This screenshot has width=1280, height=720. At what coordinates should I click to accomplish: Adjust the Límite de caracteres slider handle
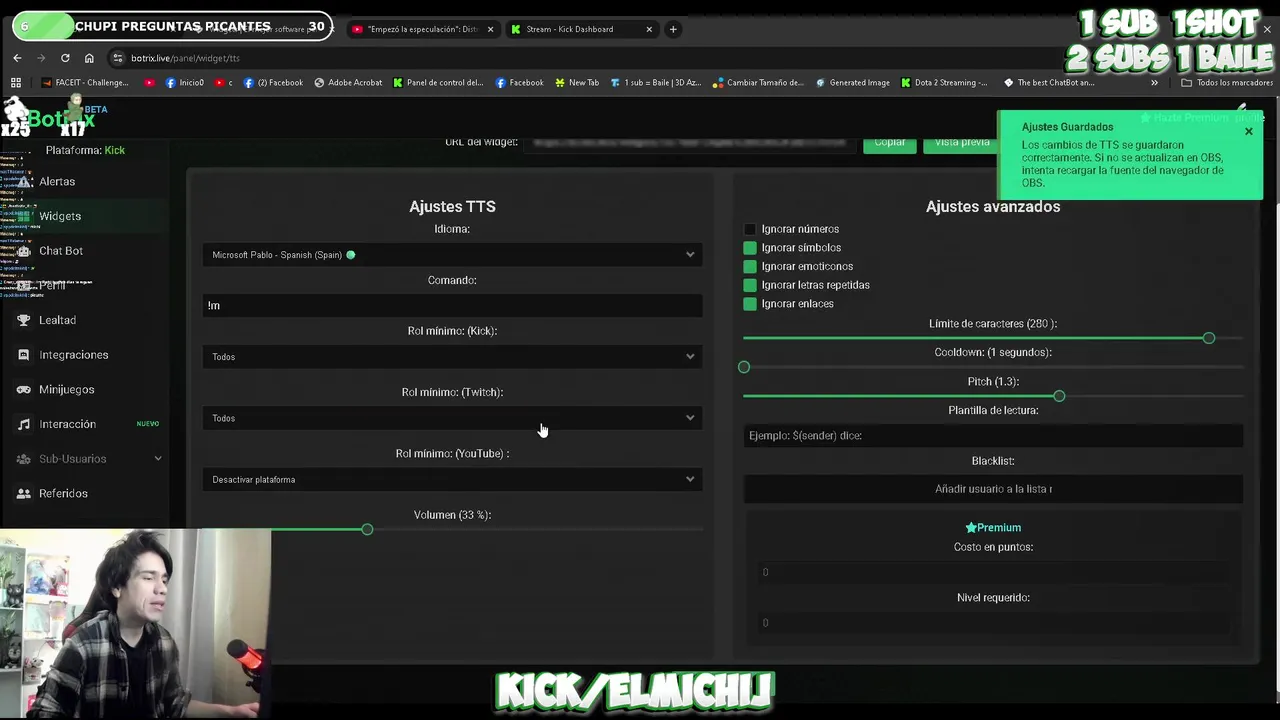[1209, 338]
